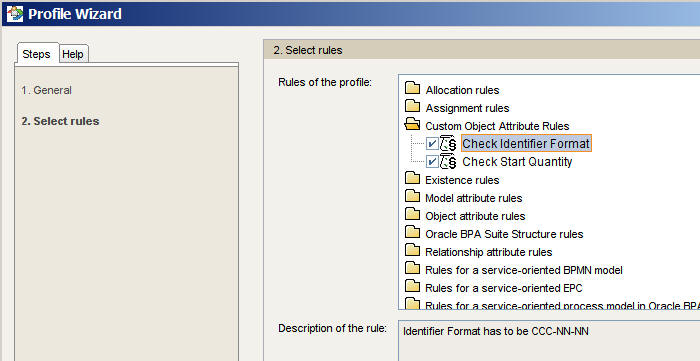Image resolution: width=700 pixels, height=361 pixels.
Task: Select step 2. Select rules
Action: [60, 121]
